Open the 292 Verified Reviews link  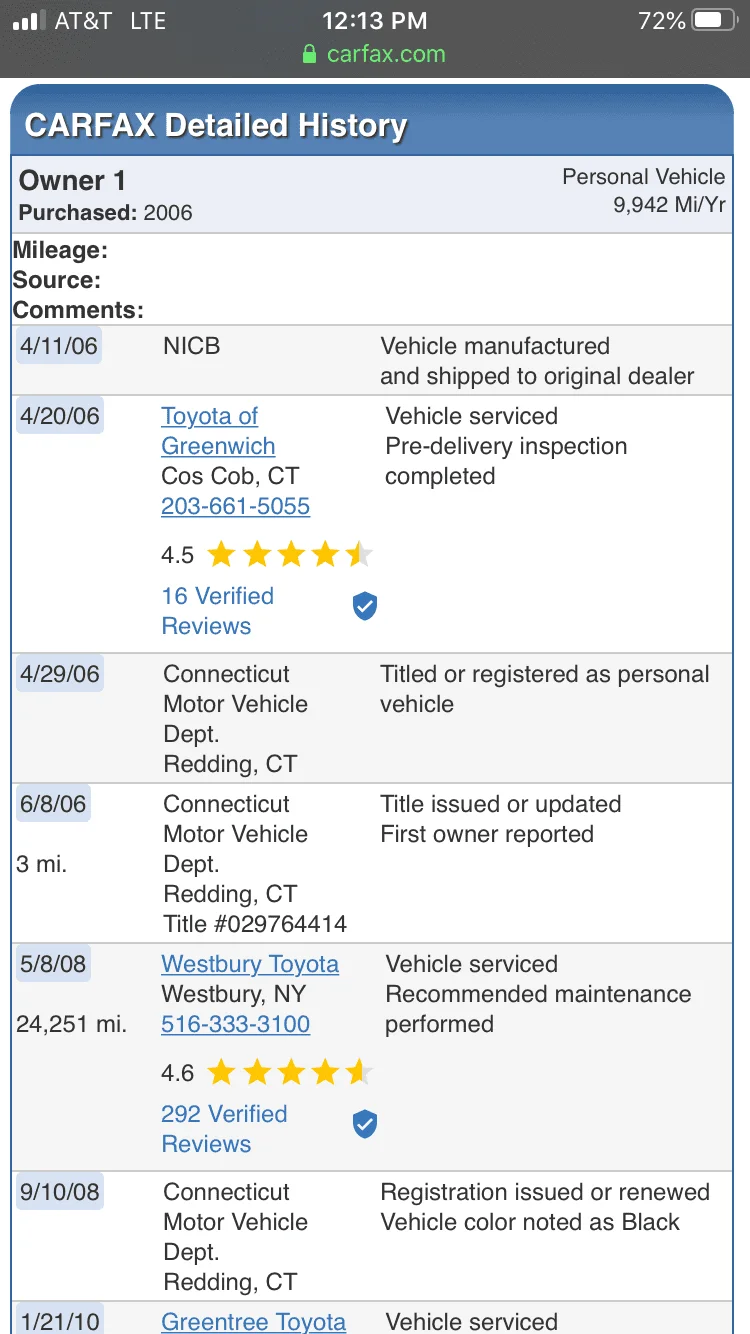point(224,1129)
